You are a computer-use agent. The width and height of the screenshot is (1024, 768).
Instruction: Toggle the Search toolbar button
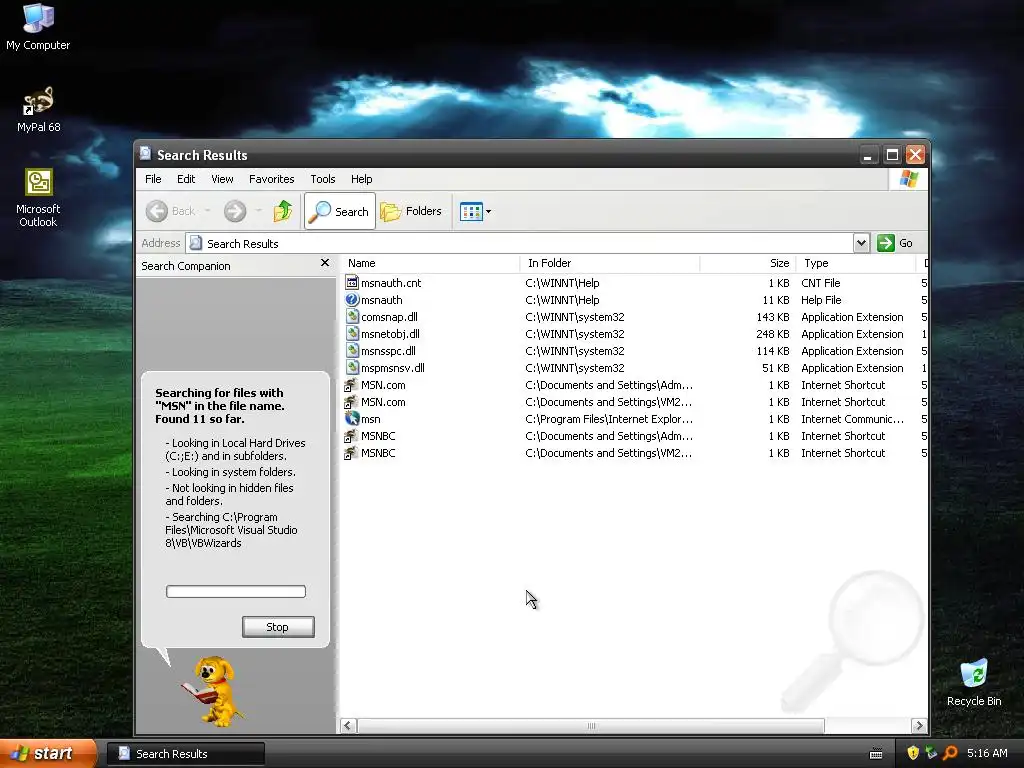340,211
